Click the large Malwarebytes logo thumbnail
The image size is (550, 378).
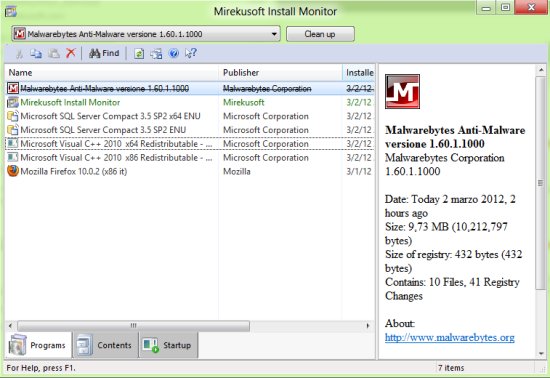[402, 92]
